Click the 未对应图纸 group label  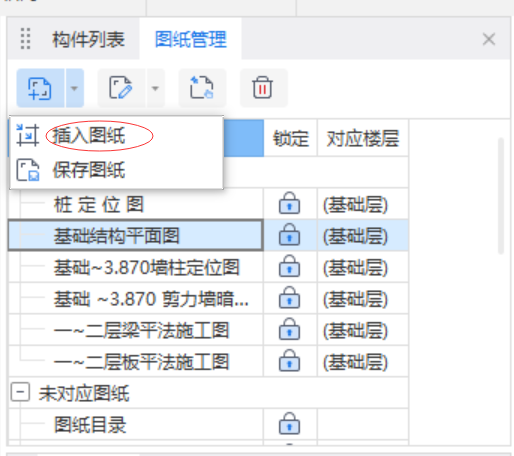pyautogui.click(x=84, y=393)
